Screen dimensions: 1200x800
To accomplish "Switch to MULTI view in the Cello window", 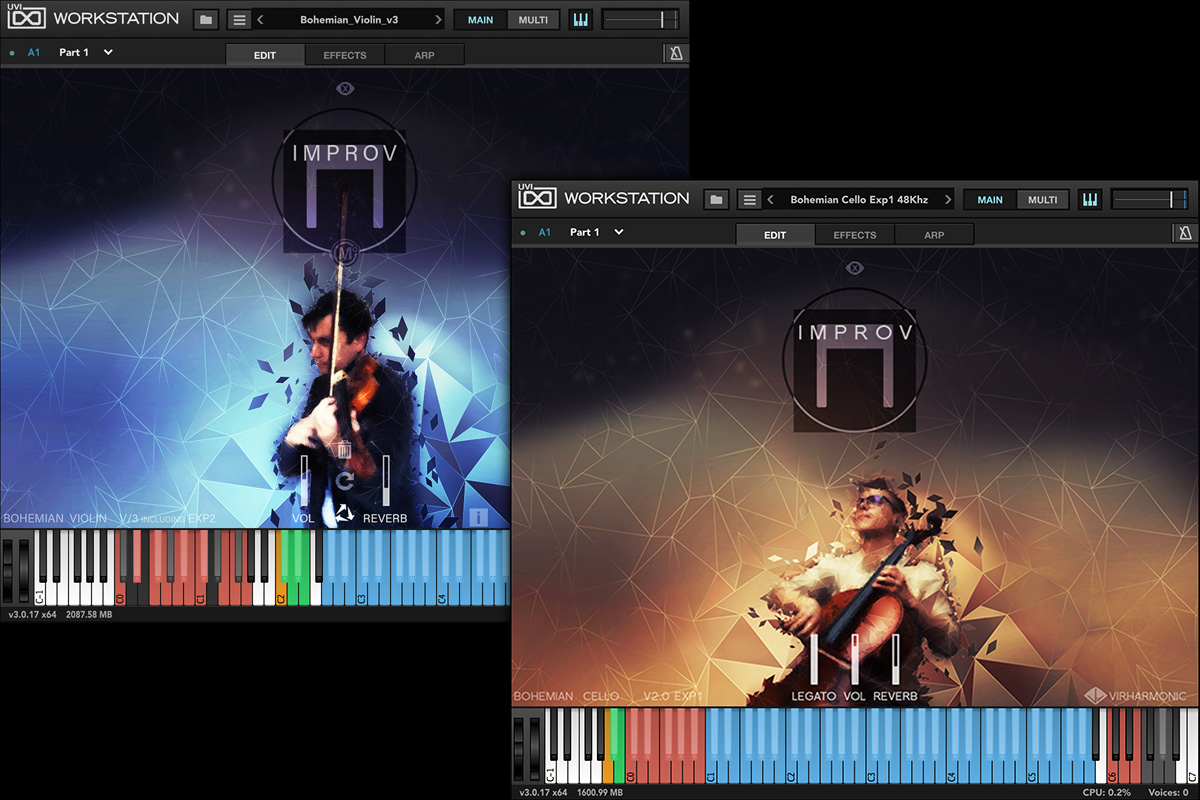I will tap(1043, 199).
